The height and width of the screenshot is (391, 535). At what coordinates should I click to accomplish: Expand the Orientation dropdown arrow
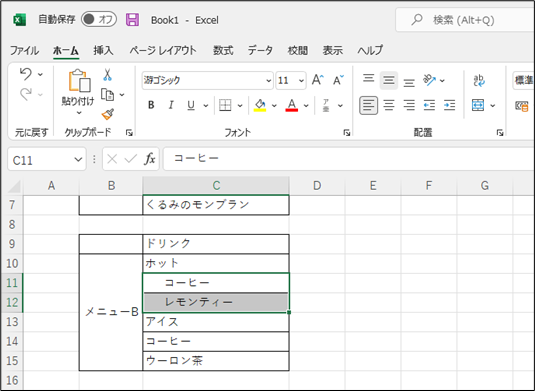(x=442, y=81)
